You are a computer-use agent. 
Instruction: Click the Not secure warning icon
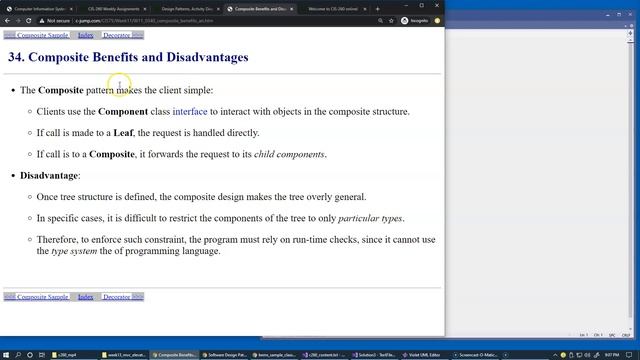pyautogui.click(x=42, y=20)
